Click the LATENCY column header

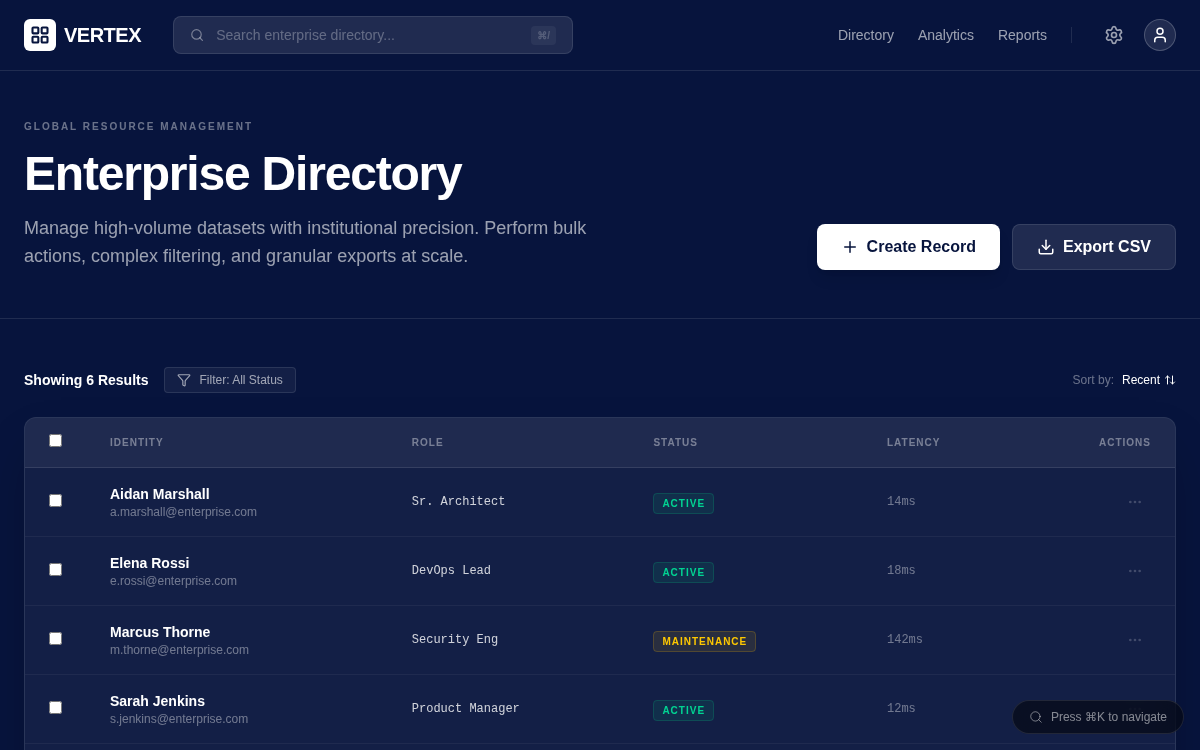pyautogui.click(x=914, y=443)
